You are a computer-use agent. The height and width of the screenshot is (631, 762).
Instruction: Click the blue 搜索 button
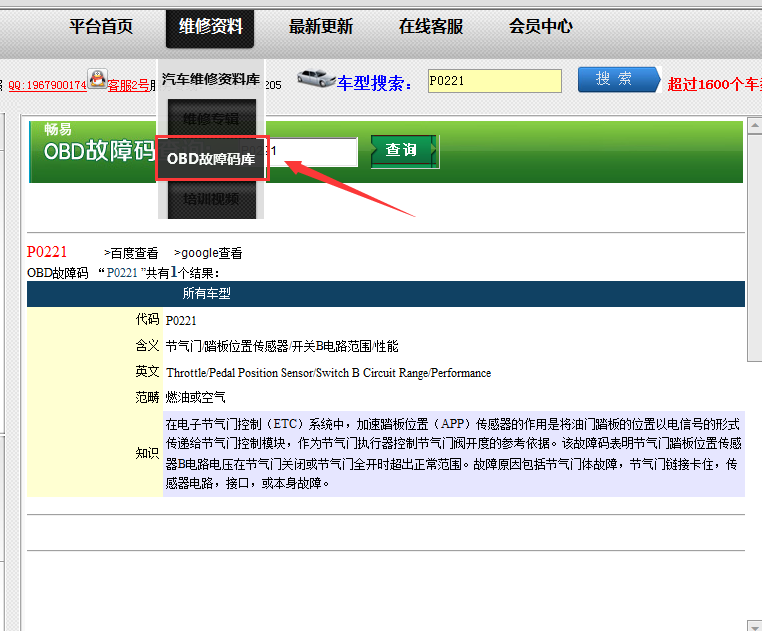pos(619,79)
